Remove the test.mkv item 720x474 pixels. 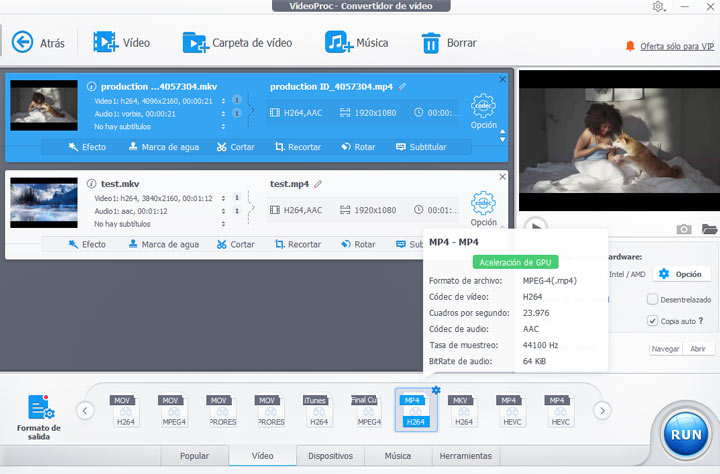[502, 177]
